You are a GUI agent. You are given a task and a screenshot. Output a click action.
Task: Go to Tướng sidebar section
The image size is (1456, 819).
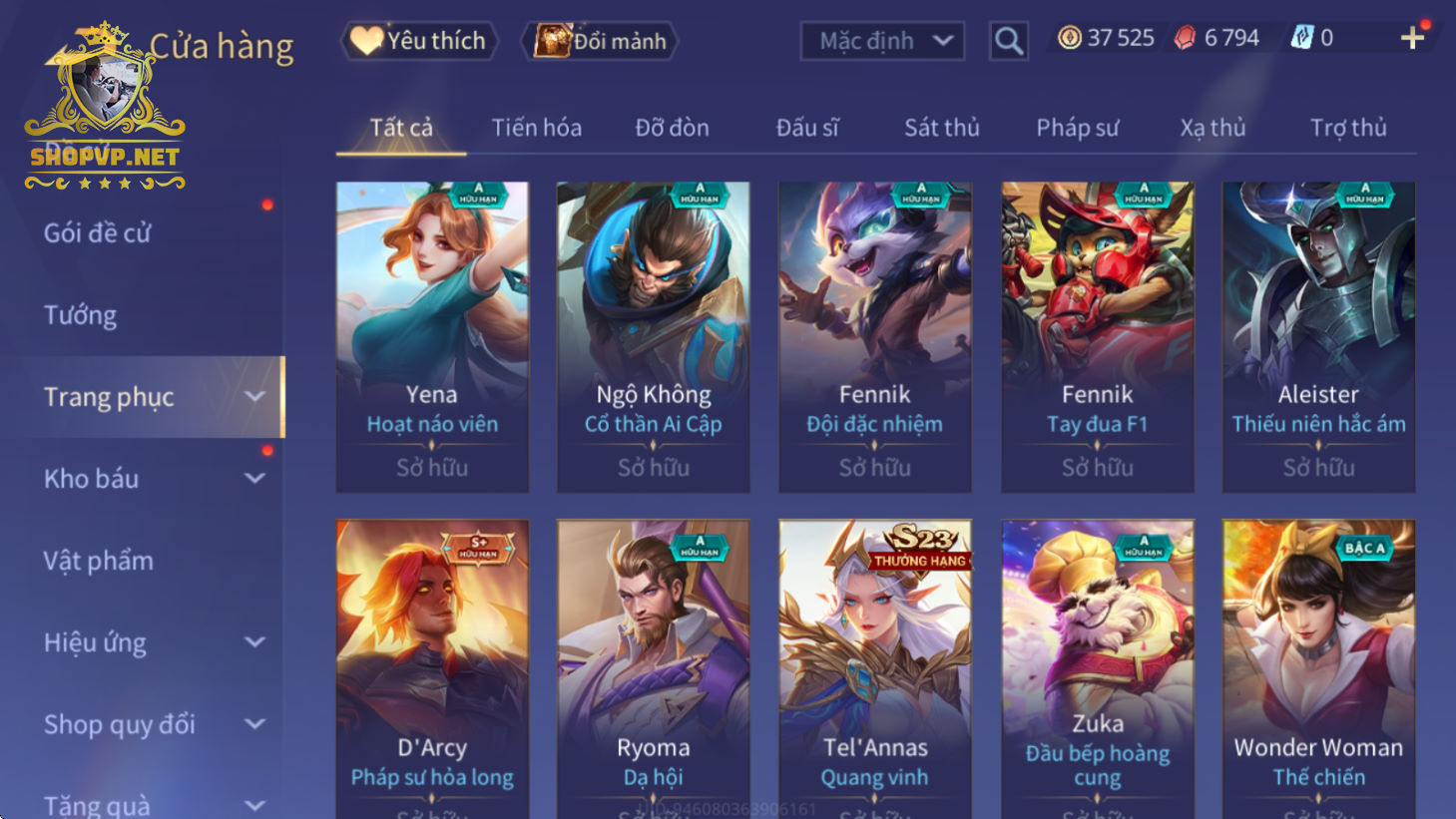(x=80, y=315)
